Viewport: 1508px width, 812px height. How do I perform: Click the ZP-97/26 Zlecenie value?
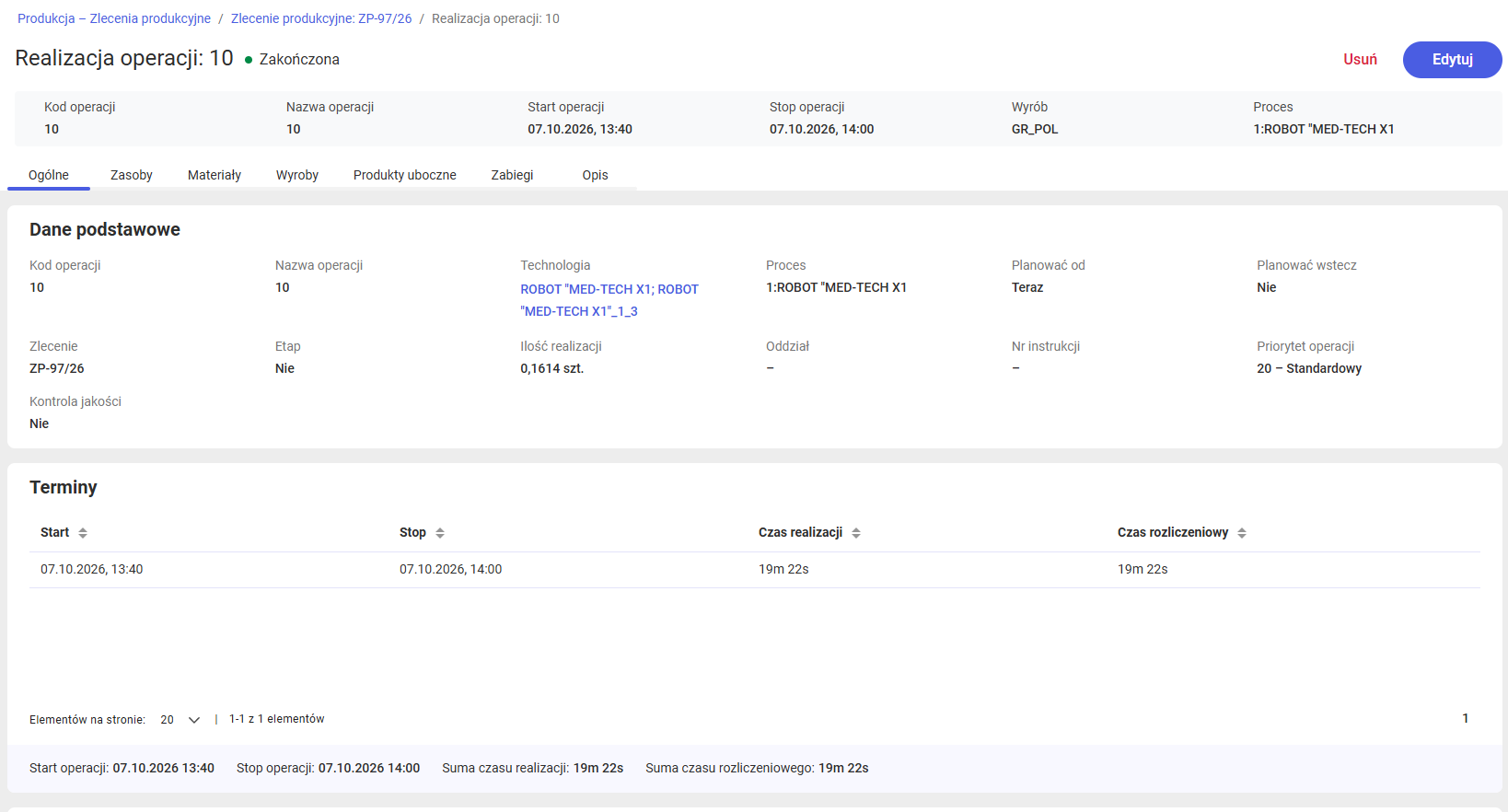coord(57,368)
